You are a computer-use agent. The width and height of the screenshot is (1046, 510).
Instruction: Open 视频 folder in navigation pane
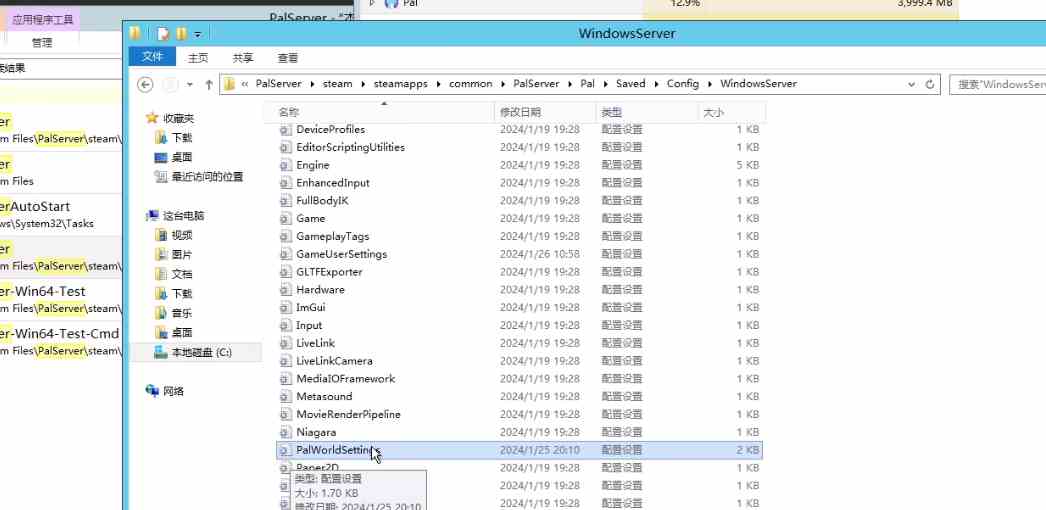pos(181,235)
